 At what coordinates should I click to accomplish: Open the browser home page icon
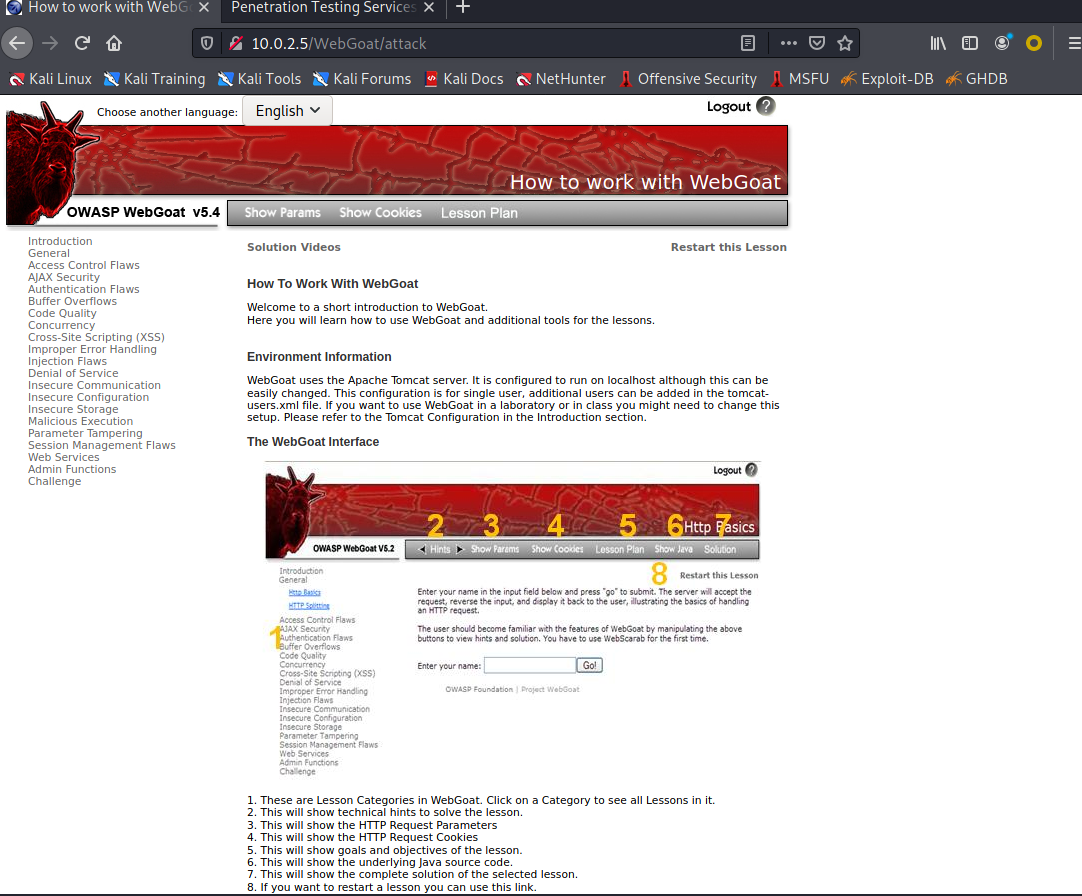[114, 43]
